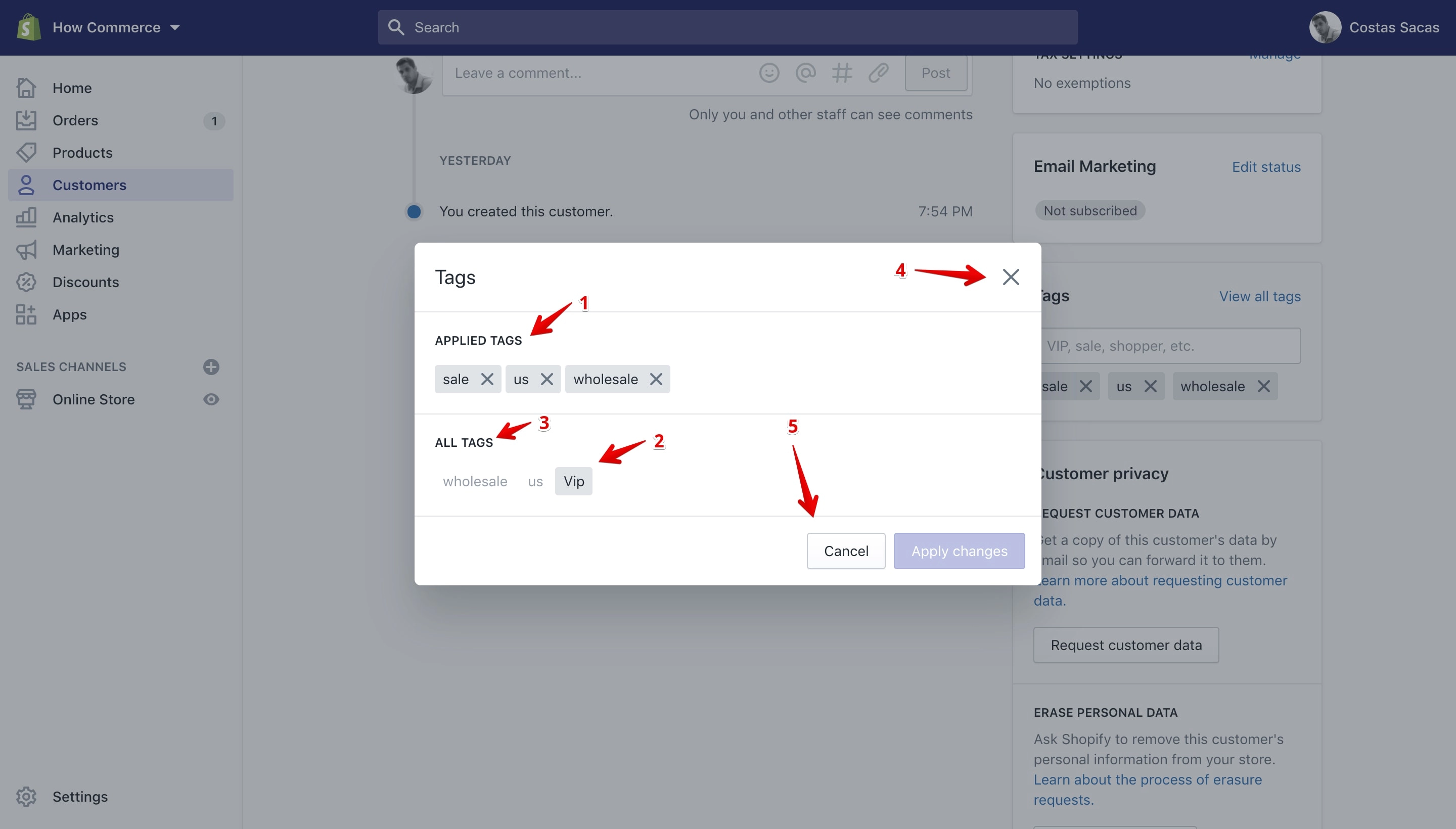This screenshot has width=1456, height=829.
Task: Add the Vip tag
Action: click(x=574, y=482)
